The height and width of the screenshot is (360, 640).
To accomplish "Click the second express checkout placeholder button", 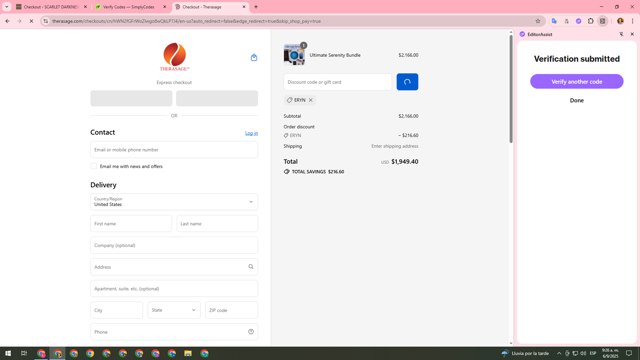I will point(217,98).
